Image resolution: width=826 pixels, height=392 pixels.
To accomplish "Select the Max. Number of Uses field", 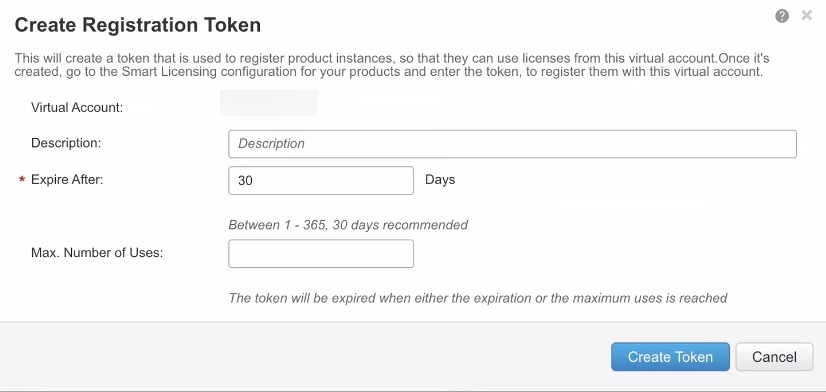I will pyautogui.click(x=321, y=253).
